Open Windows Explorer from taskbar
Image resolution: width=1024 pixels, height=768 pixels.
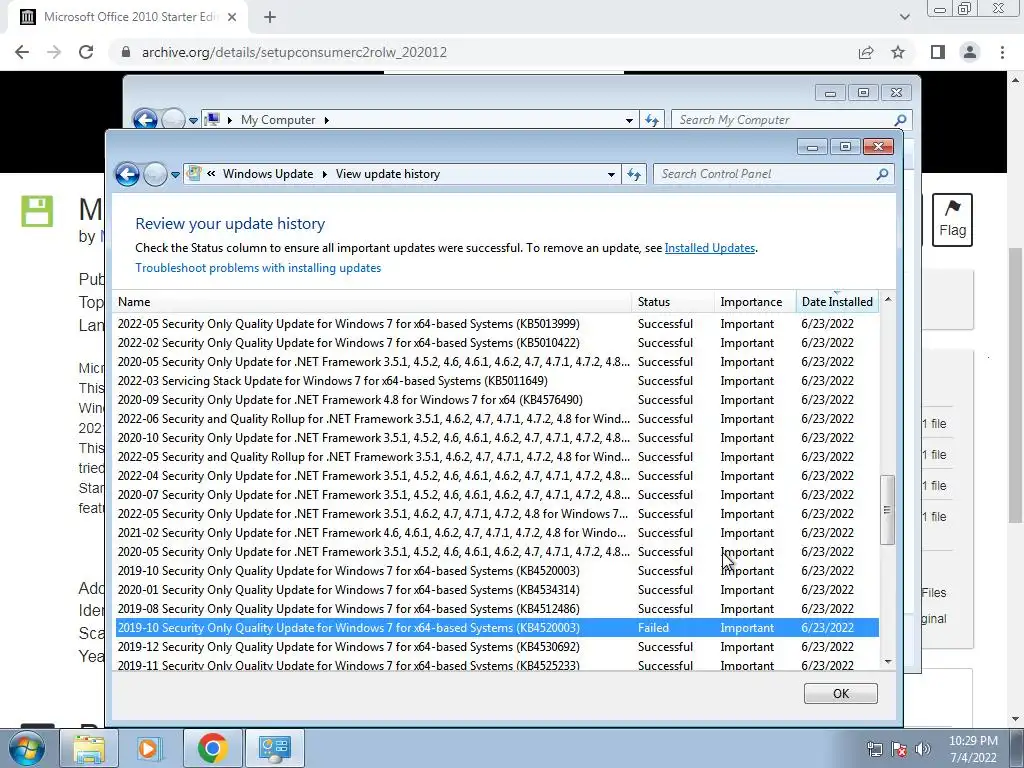89,748
